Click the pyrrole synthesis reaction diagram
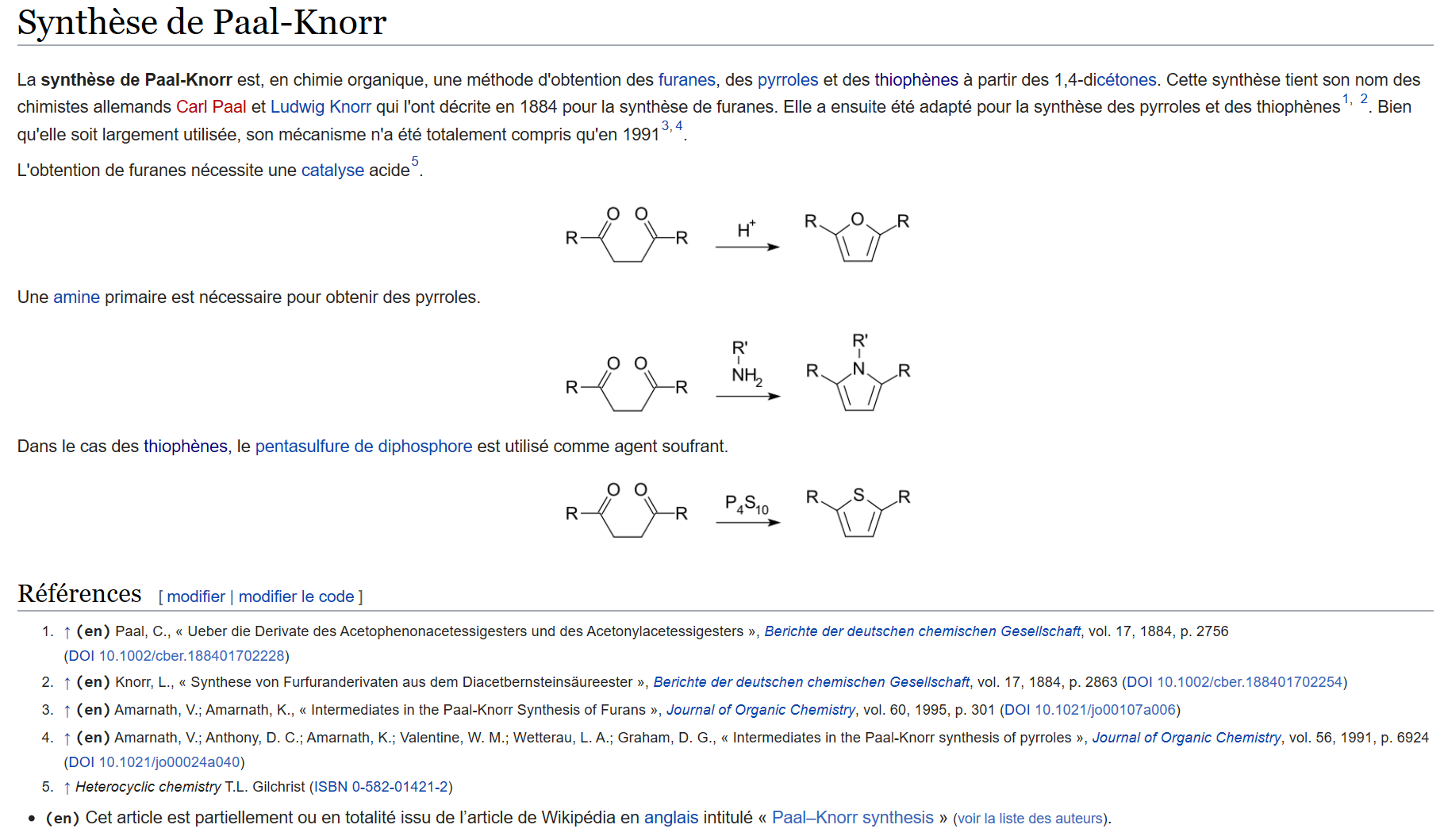 [x=737, y=373]
